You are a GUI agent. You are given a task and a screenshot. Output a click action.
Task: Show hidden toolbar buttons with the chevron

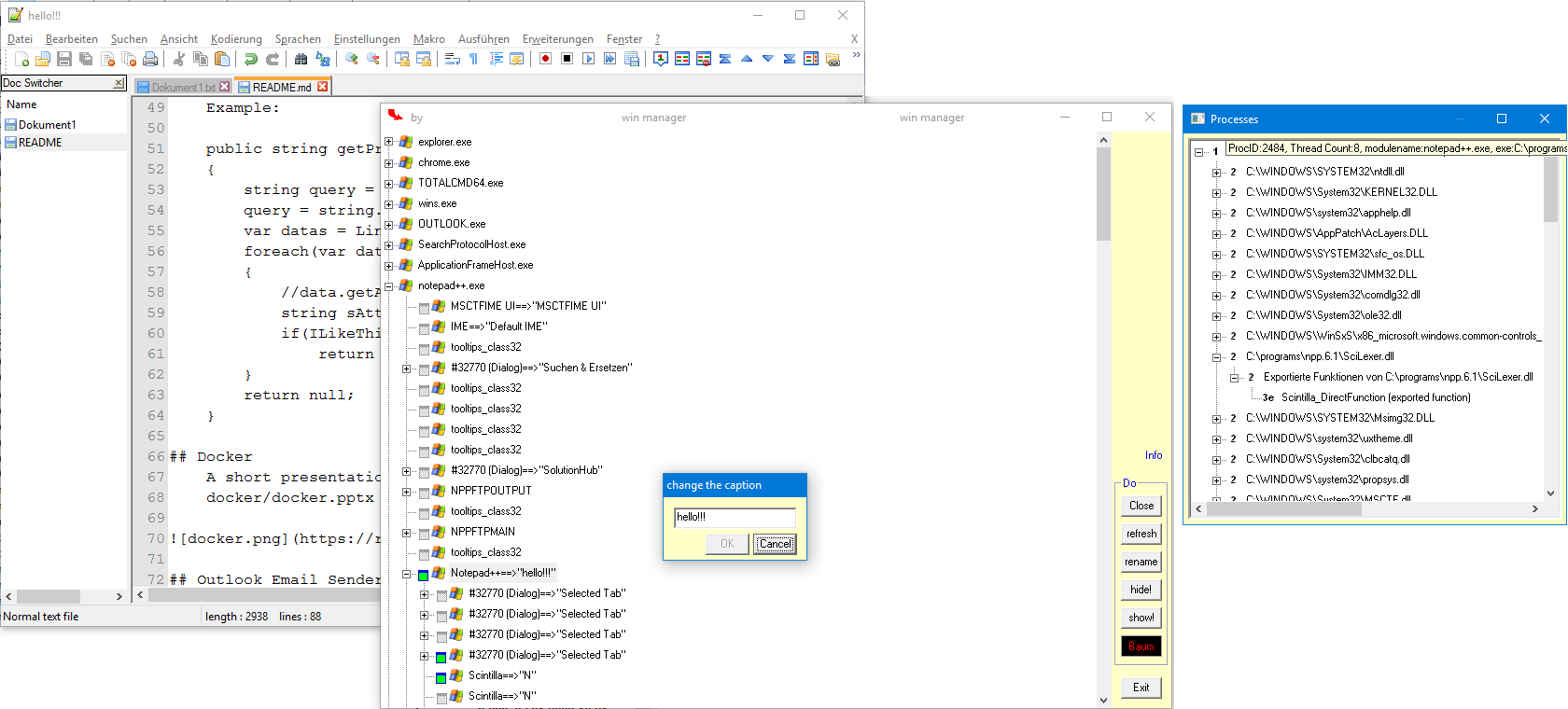[x=856, y=56]
